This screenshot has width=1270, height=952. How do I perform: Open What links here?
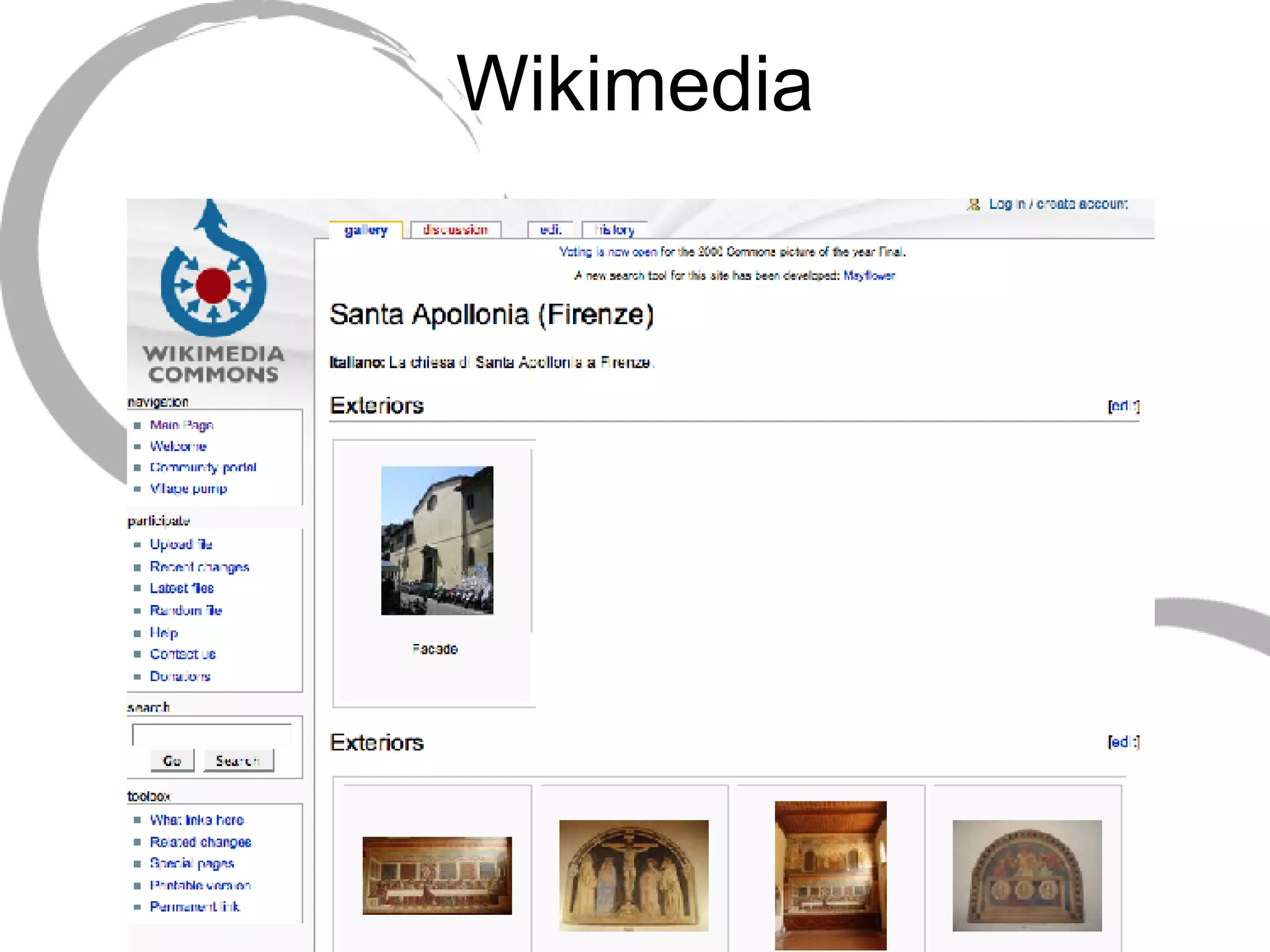coord(197,820)
